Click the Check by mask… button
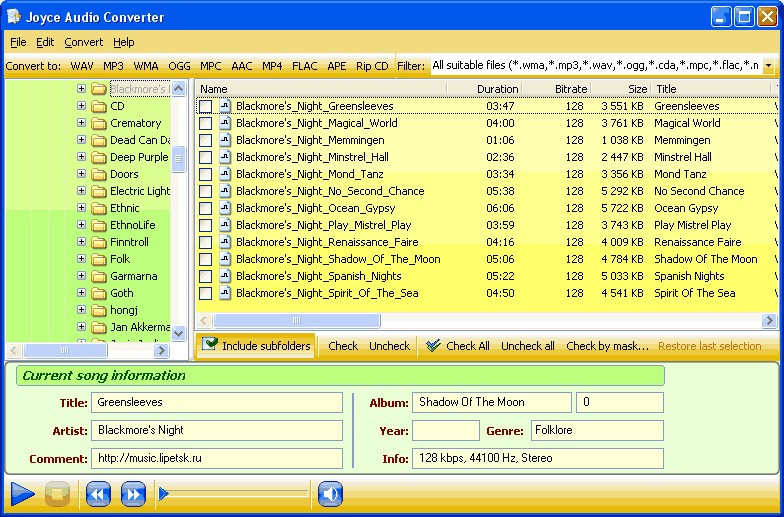The width and height of the screenshot is (784, 517). 607,346
